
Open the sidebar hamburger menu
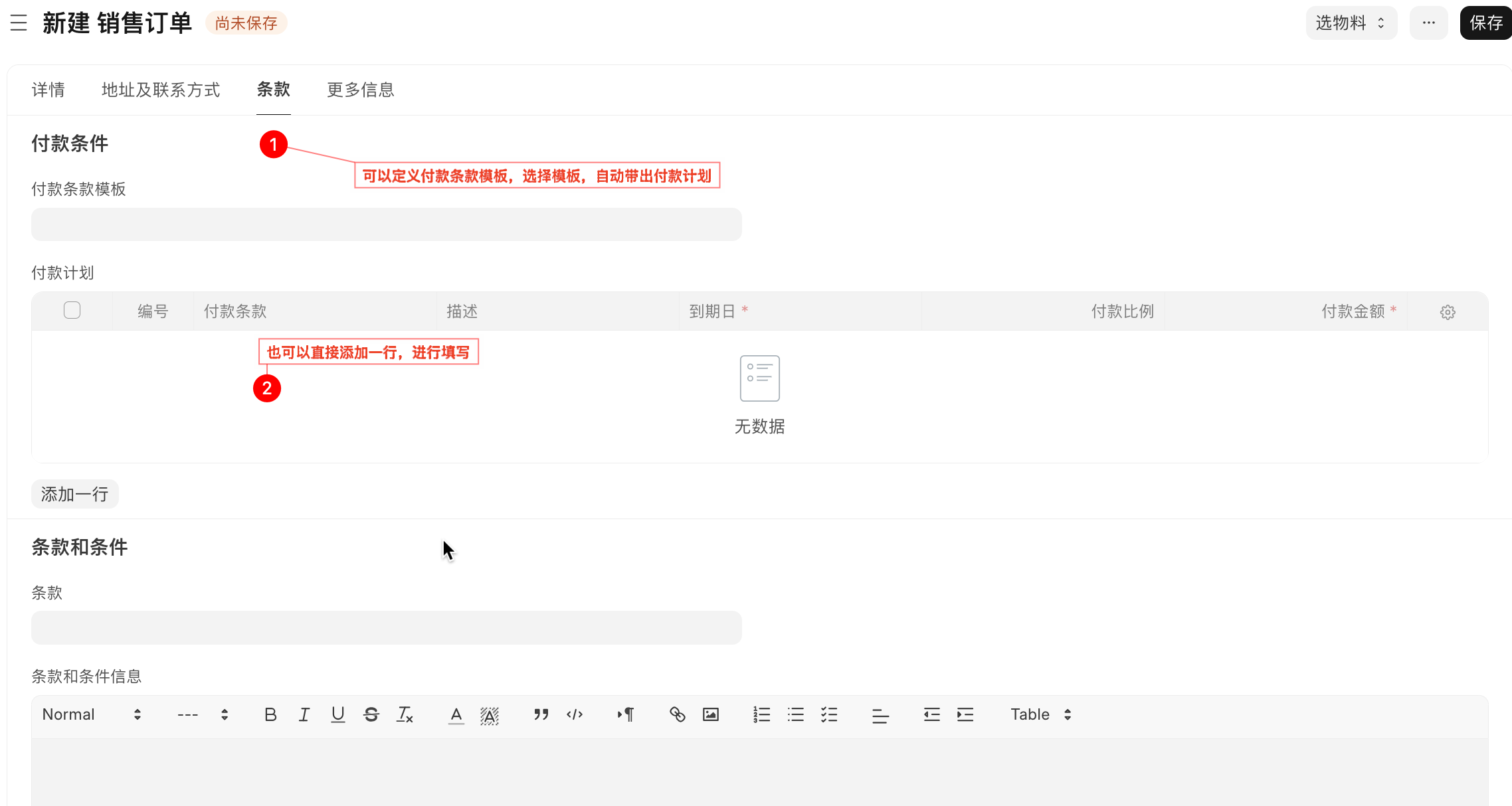click(x=19, y=23)
